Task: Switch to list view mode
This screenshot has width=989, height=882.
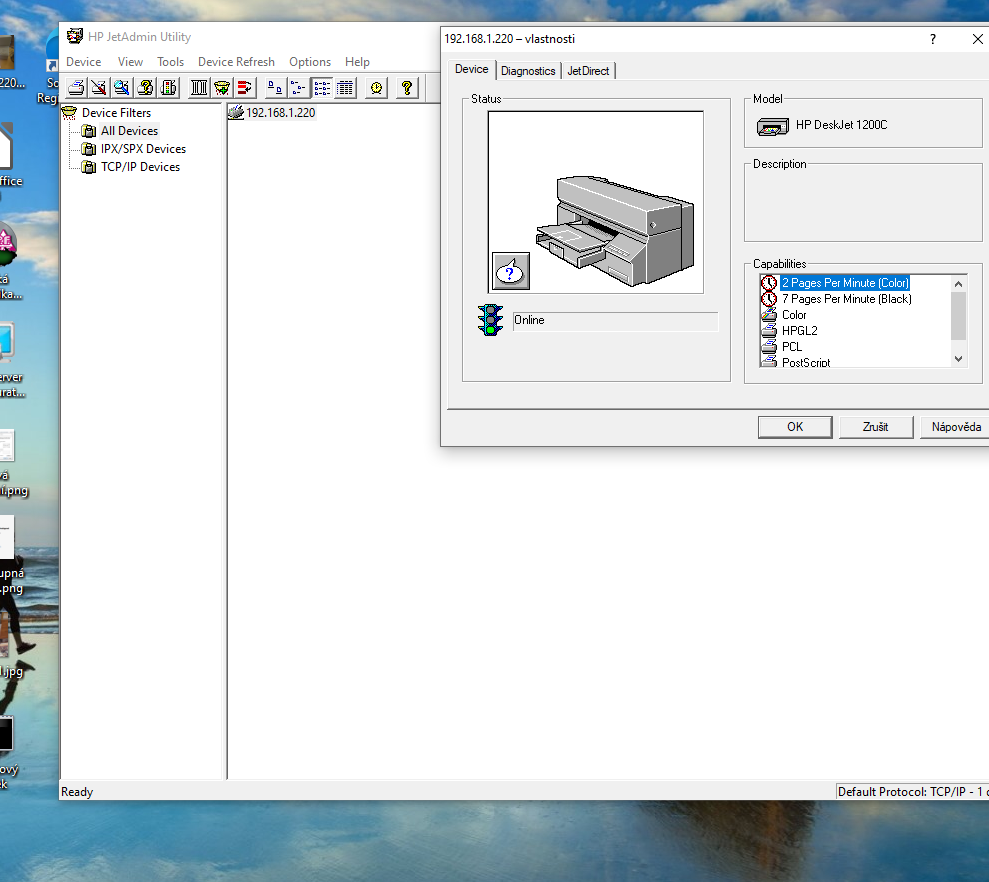Action: tap(322, 88)
